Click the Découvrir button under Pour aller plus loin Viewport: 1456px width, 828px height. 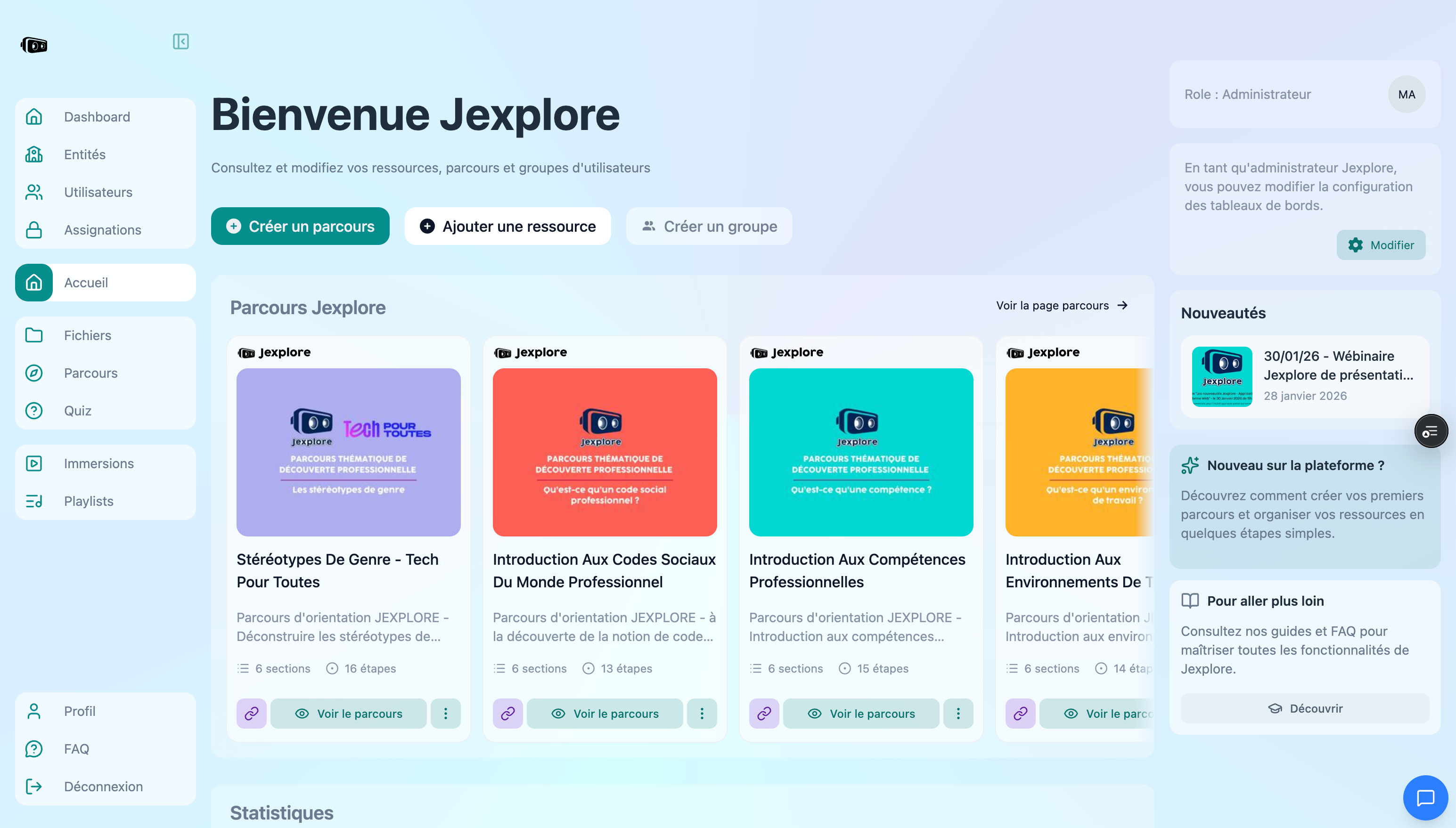pos(1304,708)
